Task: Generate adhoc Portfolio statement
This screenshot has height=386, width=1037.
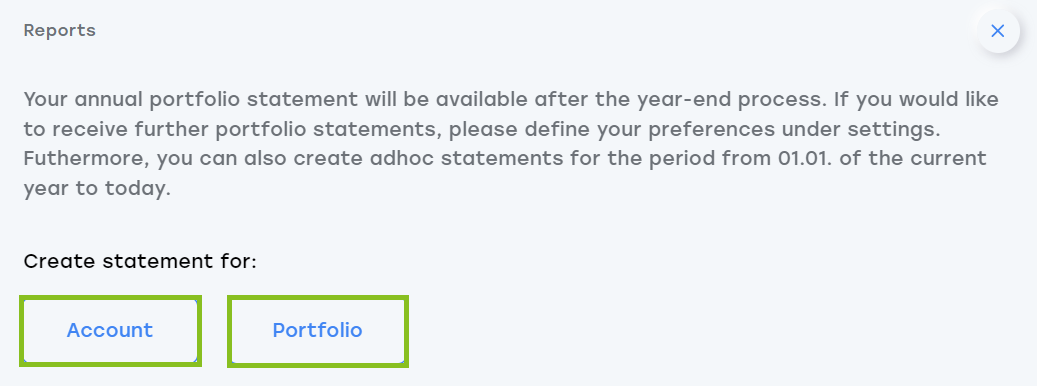Action: point(317,330)
